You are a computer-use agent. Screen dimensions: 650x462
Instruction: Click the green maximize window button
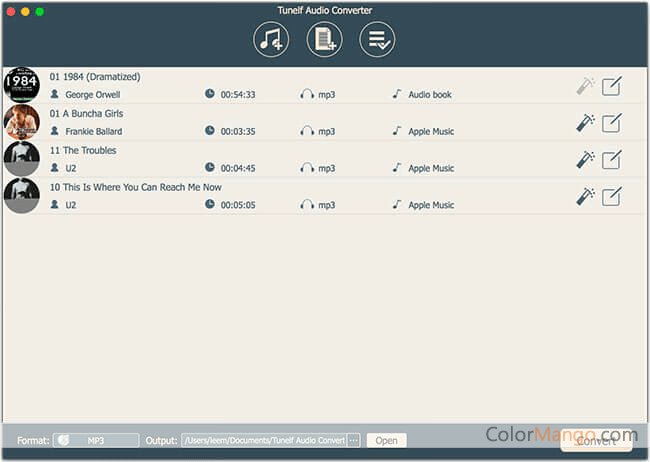[40, 12]
